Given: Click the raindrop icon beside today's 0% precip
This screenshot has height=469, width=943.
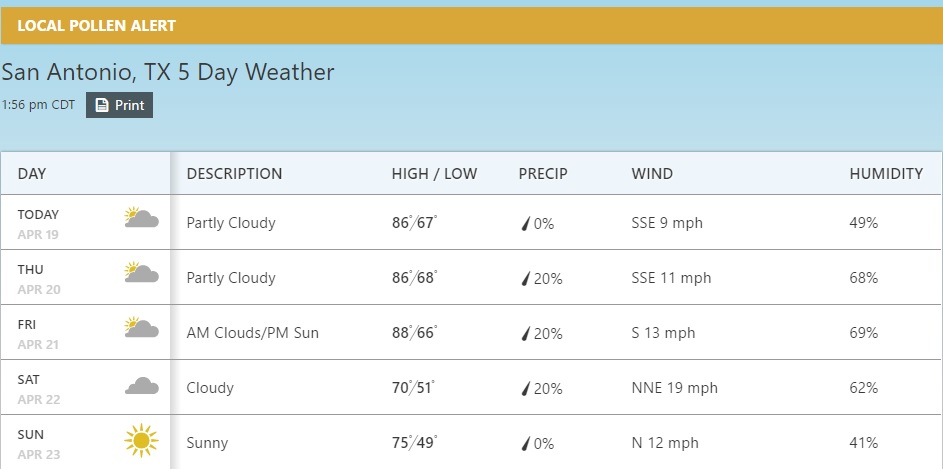Looking at the screenshot, I should click(x=525, y=224).
